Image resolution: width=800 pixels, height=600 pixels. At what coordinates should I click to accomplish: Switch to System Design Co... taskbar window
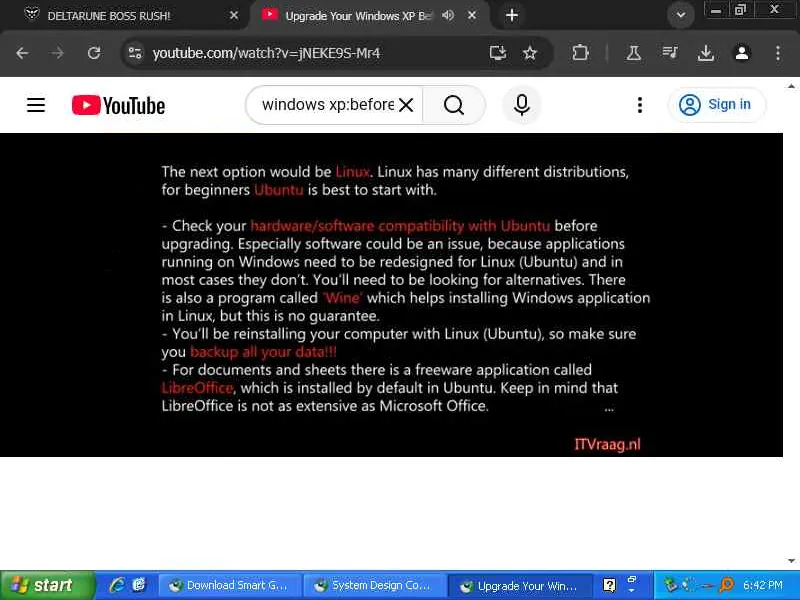(375, 586)
